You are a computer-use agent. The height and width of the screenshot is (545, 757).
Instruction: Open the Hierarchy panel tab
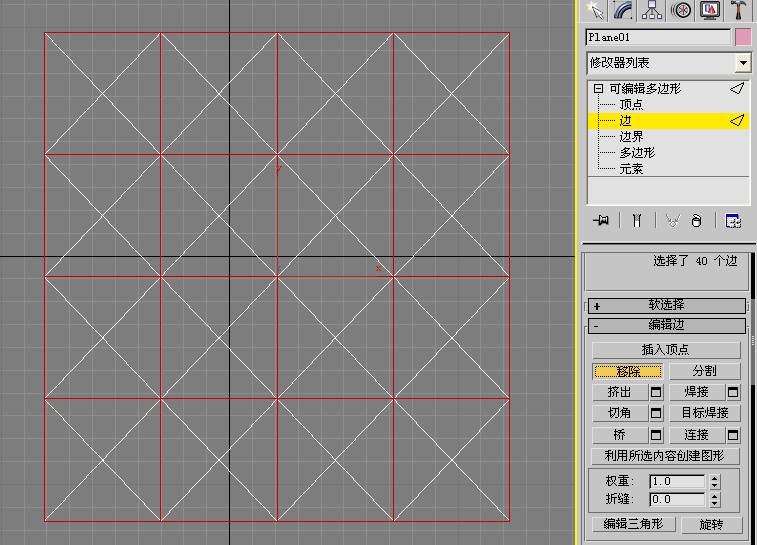click(x=652, y=10)
